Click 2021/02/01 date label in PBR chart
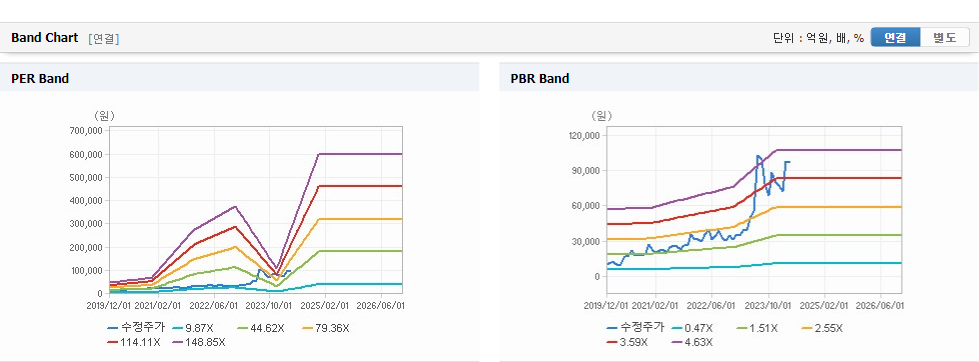 pyautogui.click(x=656, y=306)
